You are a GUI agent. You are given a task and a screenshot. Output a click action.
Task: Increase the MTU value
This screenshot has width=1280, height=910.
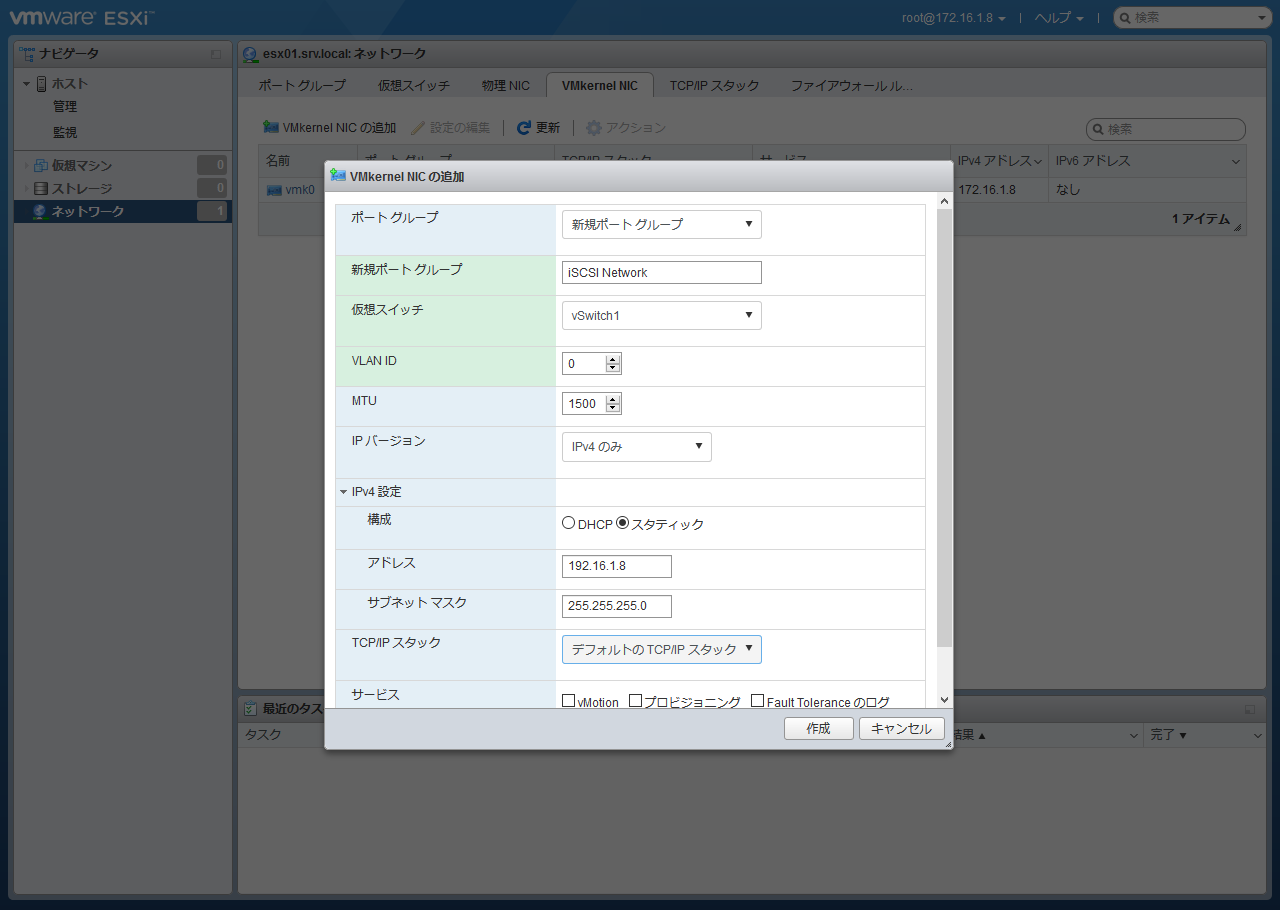[614, 399]
